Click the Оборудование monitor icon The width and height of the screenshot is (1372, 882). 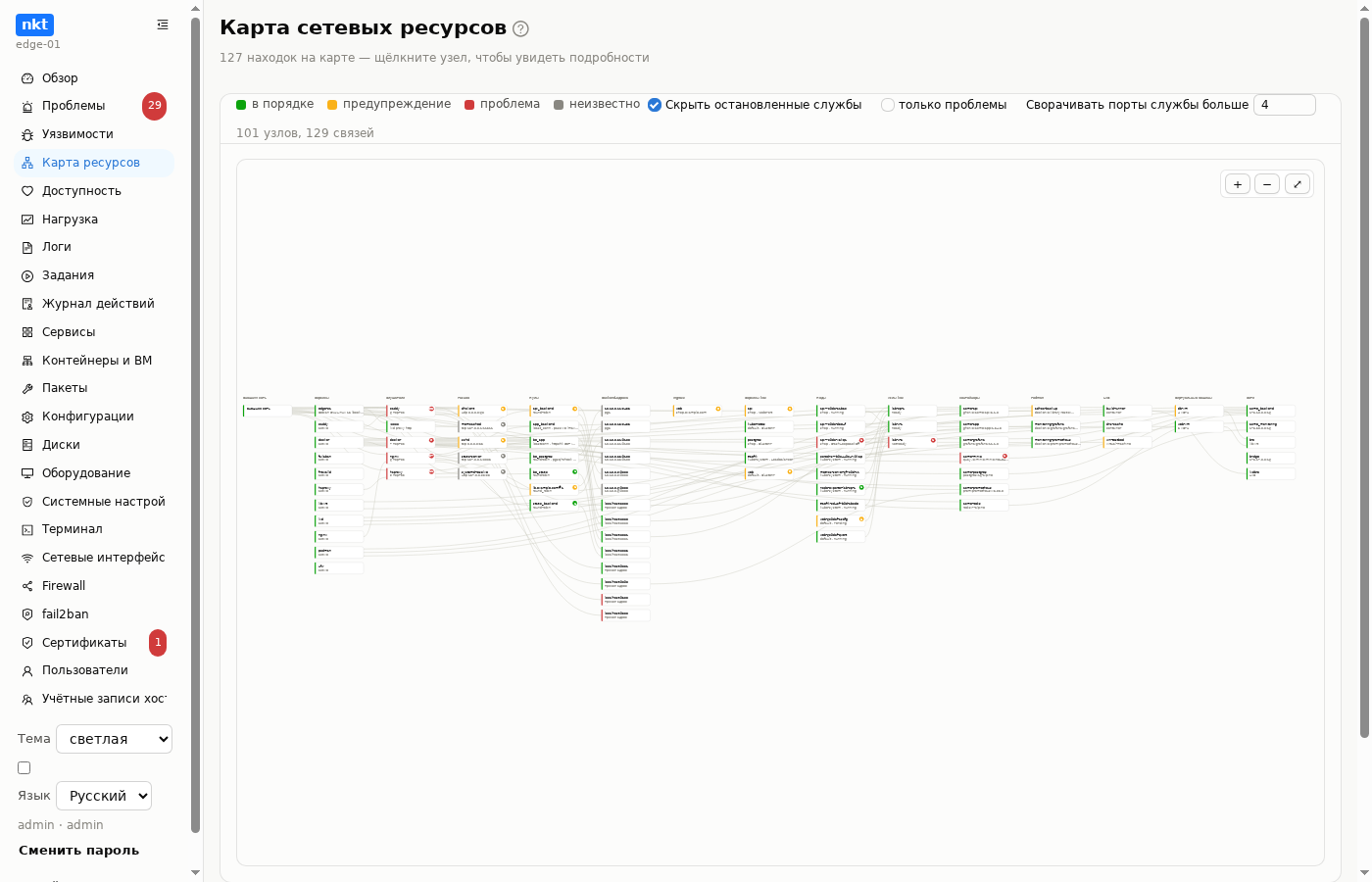pyautogui.click(x=27, y=473)
